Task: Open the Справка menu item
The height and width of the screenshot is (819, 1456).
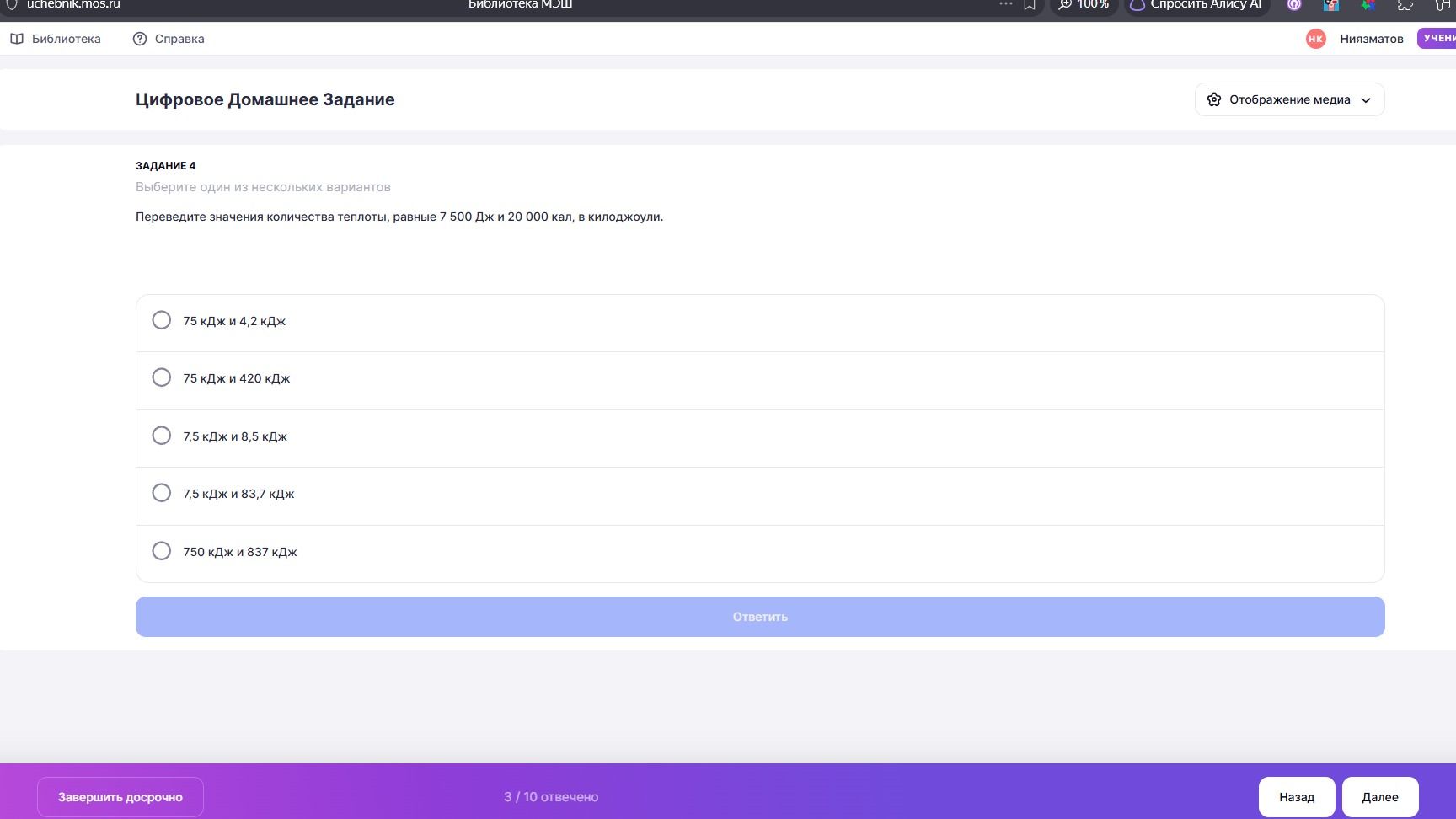Action: click(169, 39)
